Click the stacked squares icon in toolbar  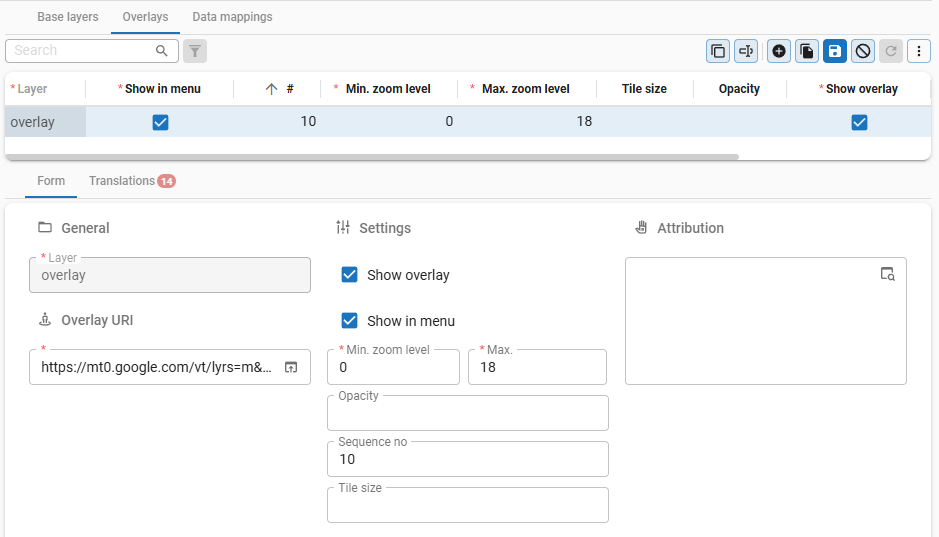(717, 51)
